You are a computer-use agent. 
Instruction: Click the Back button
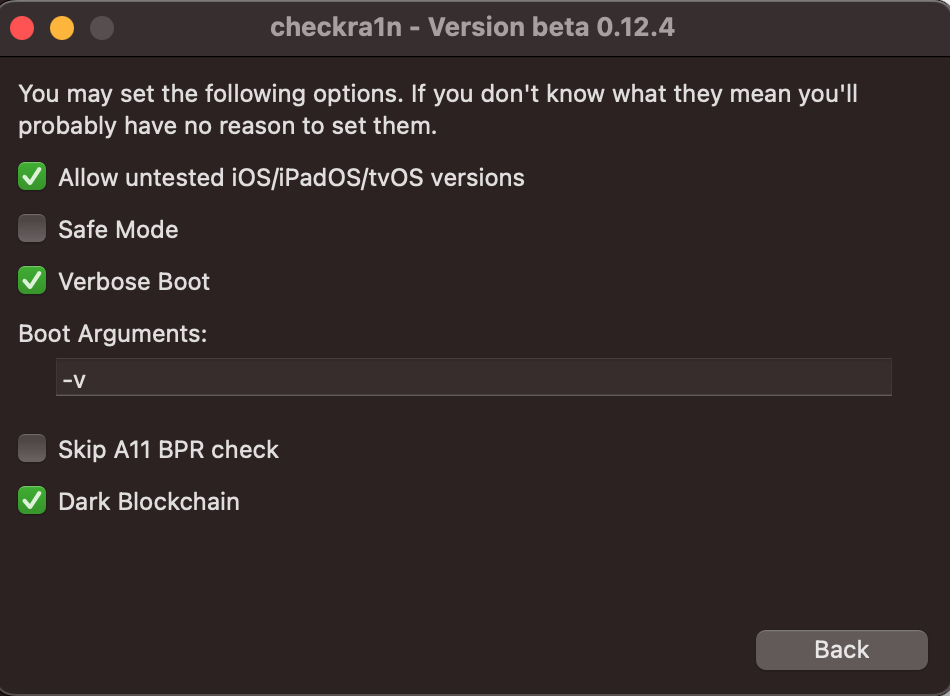(841, 650)
